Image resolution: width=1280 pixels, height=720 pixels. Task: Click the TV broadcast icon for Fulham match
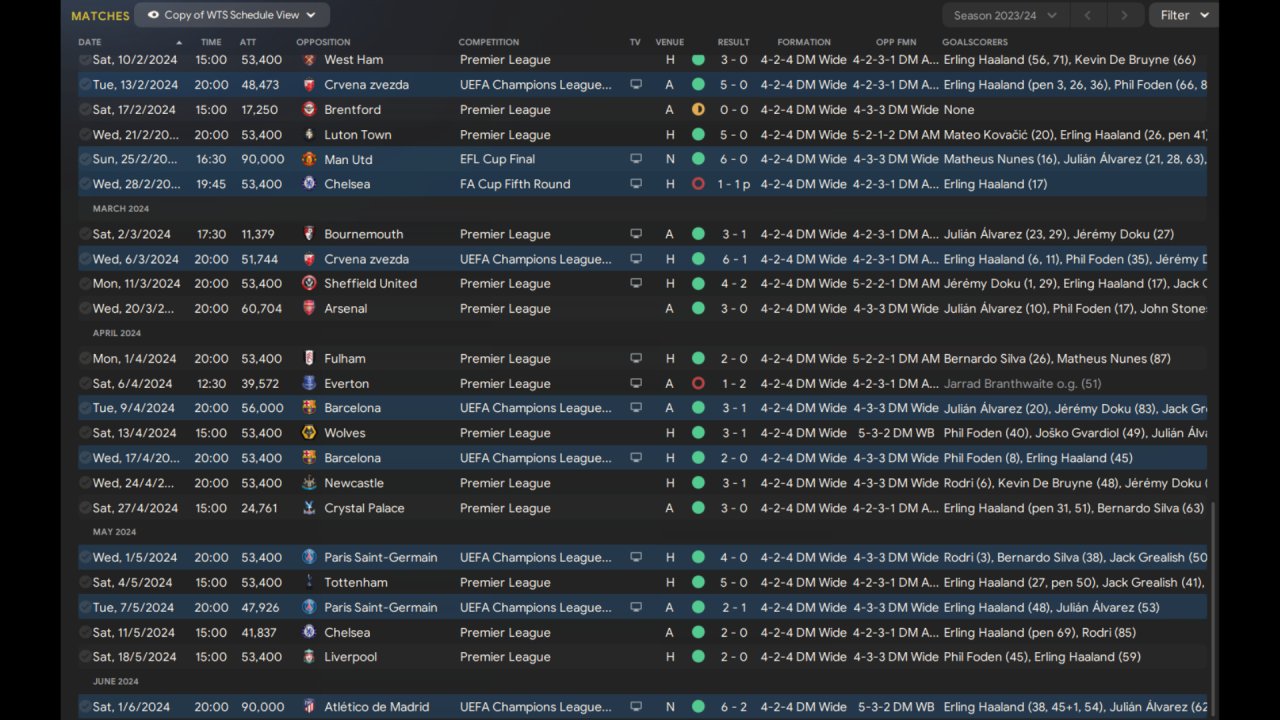[635, 359]
